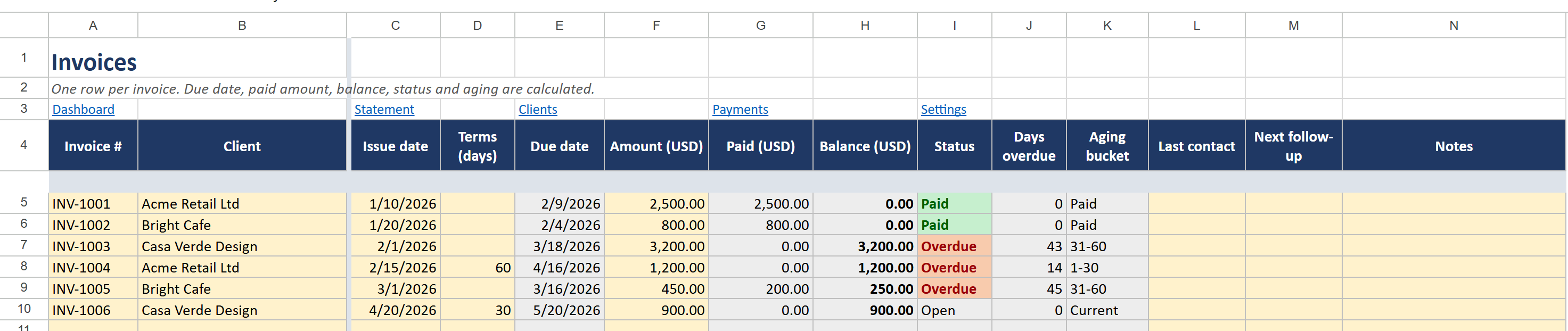Click the subtitle description in row 2
This screenshot has height=331, width=1568.
323,89
